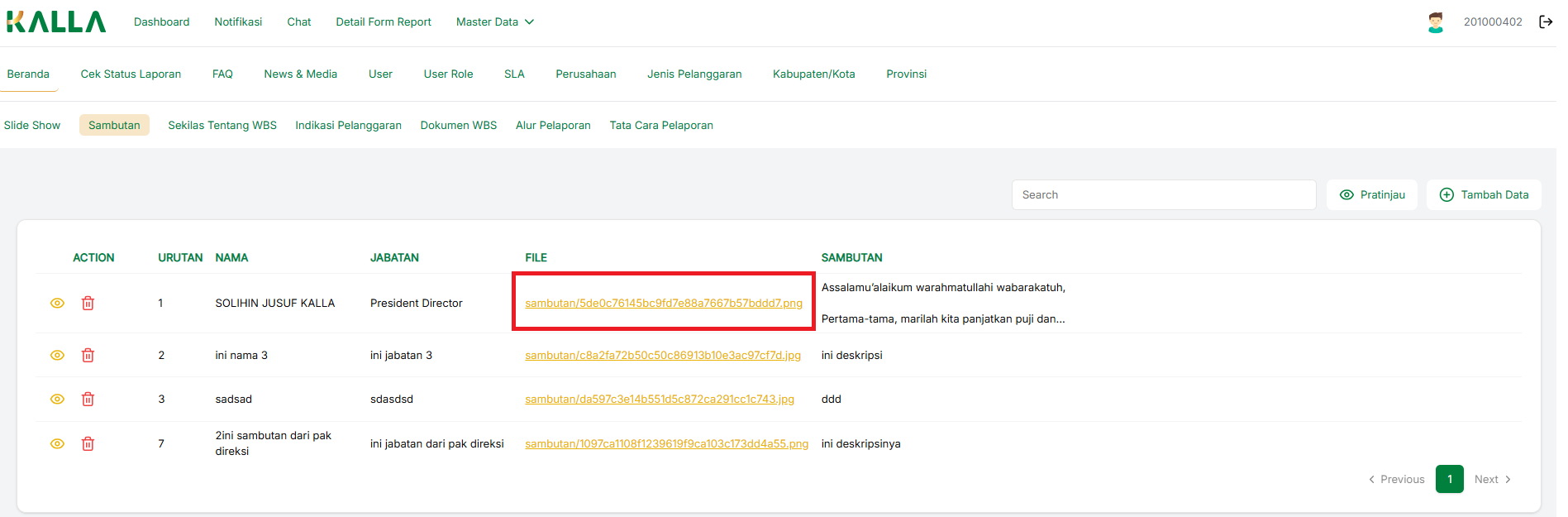Switch to the Slide Show tab

pos(32,126)
